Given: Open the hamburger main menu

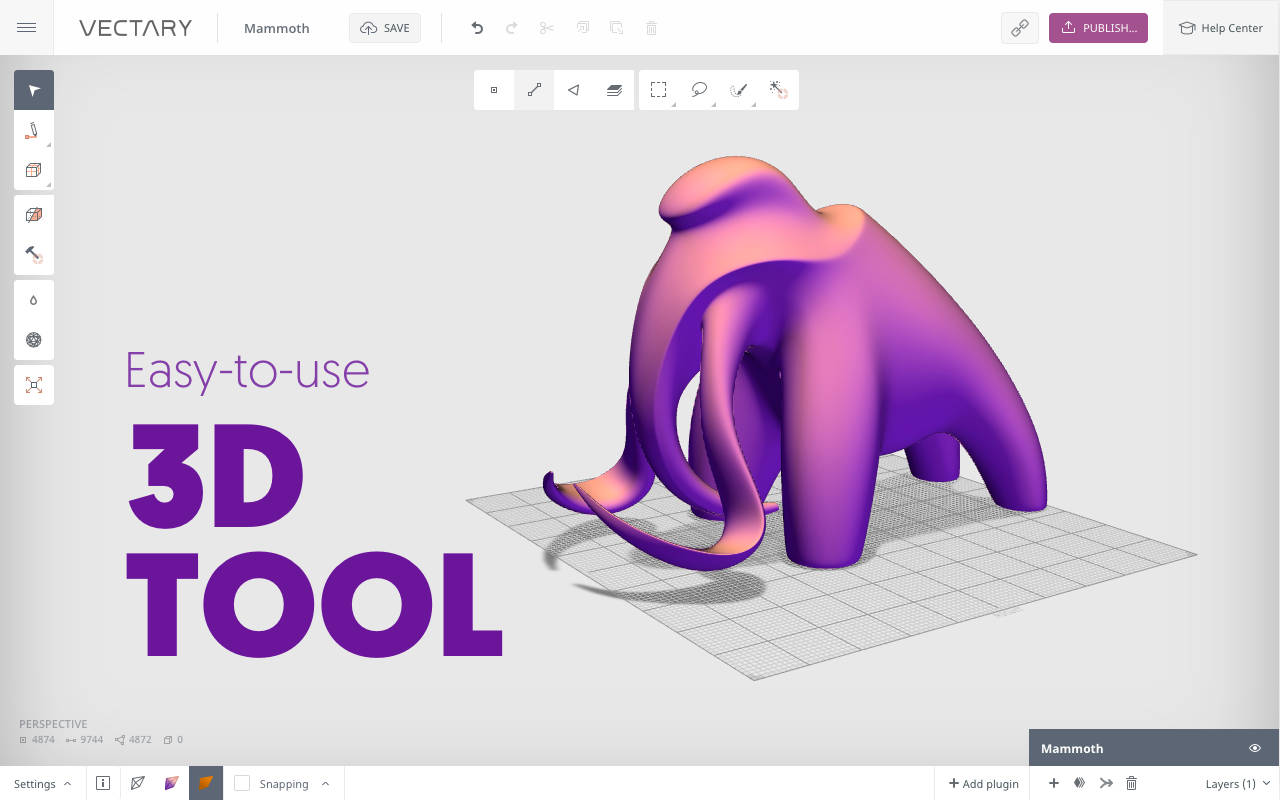Looking at the screenshot, I should click(x=27, y=28).
